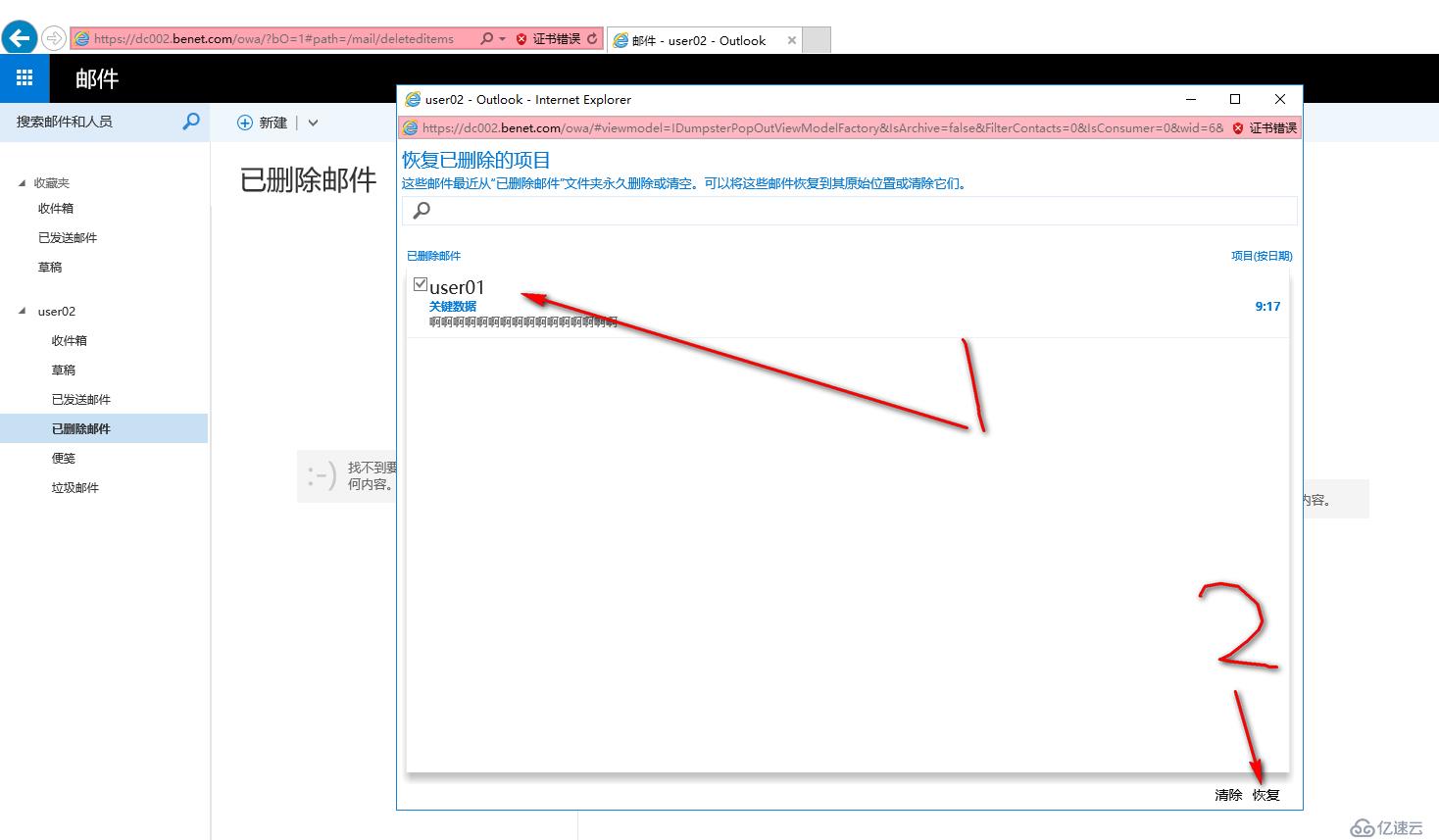Click the 9:17 message time
This screenshot has width=1439, height=840.
[x=1267, y=307]
